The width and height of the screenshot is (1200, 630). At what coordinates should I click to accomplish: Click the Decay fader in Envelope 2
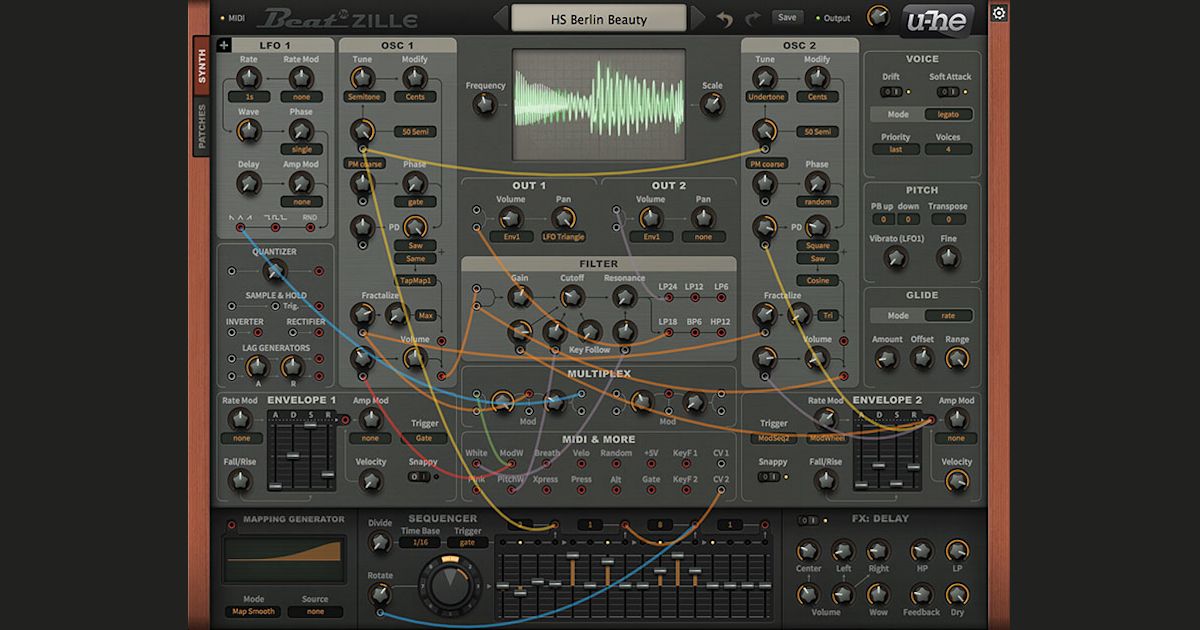pyautogui.click(x=879, y=465)
